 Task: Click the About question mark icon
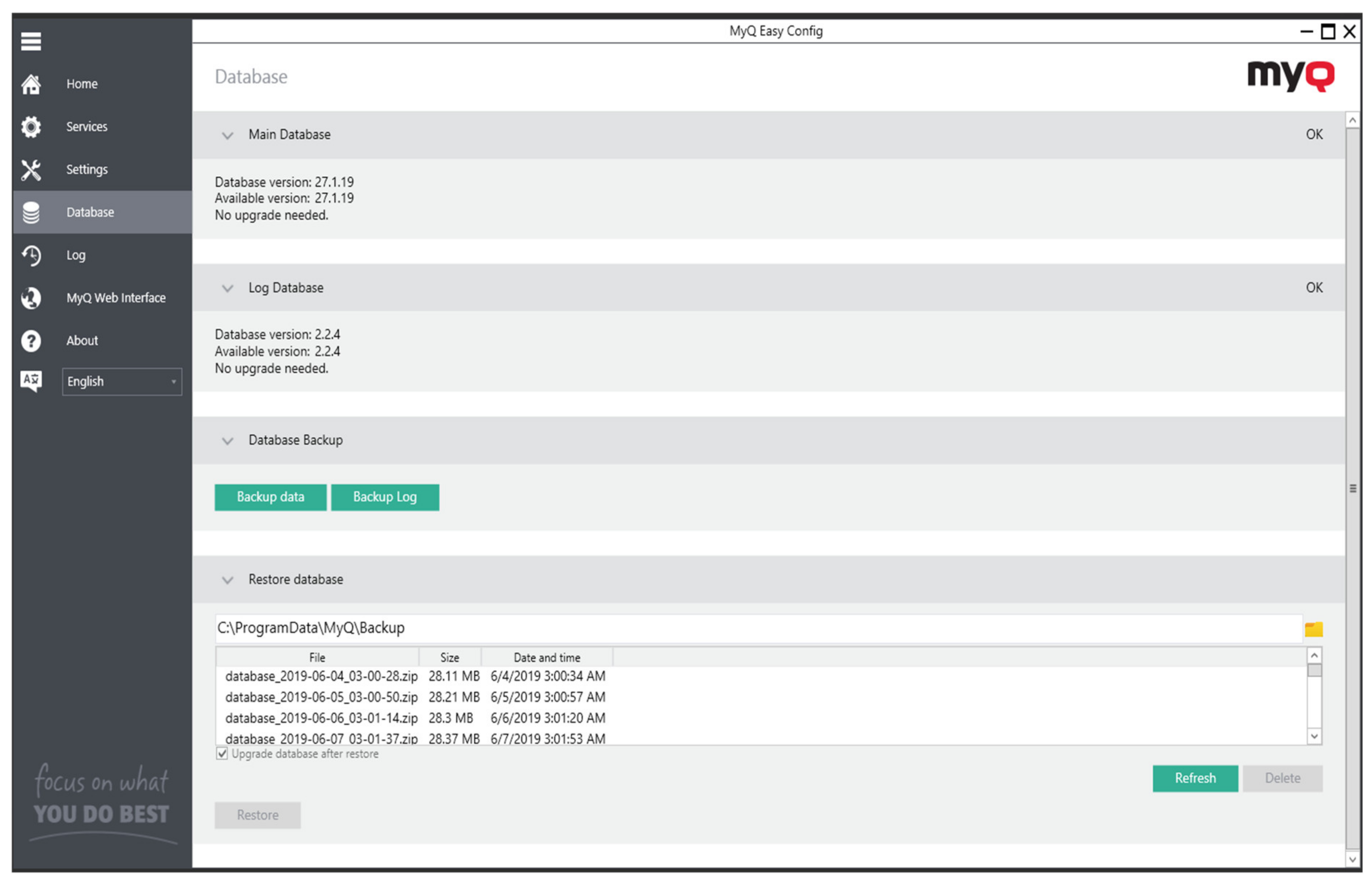[31, 341]
